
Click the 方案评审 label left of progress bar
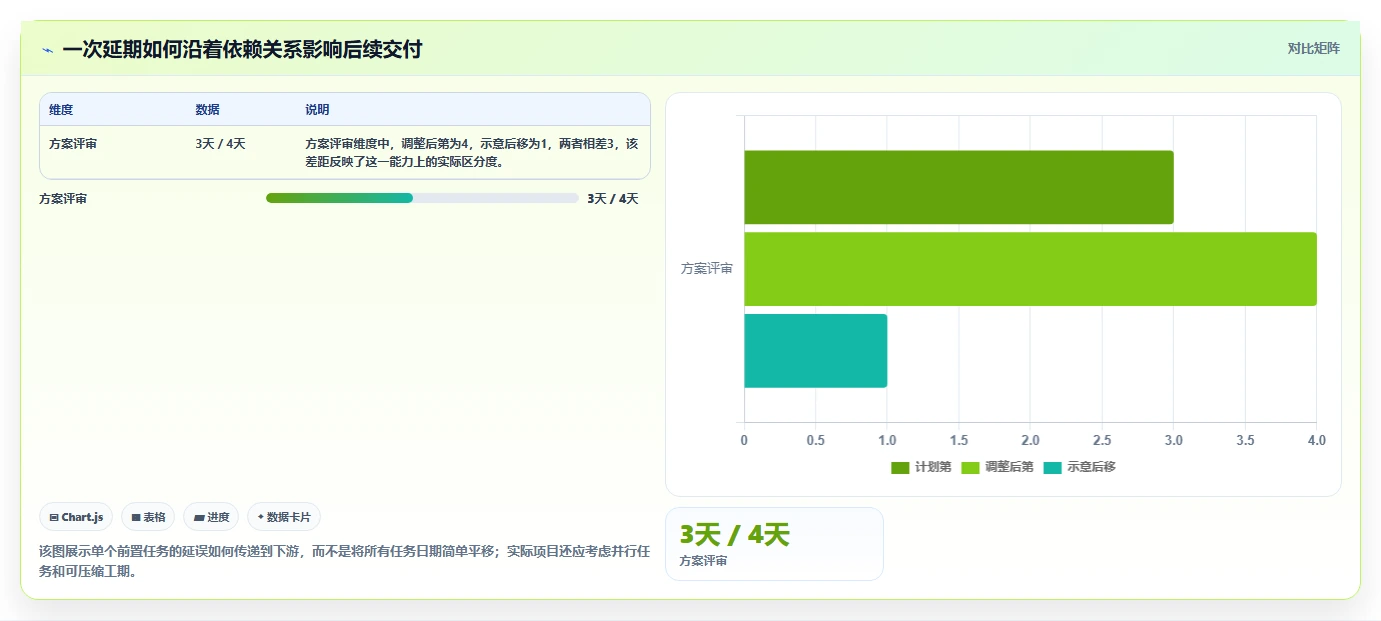[63, 199]
